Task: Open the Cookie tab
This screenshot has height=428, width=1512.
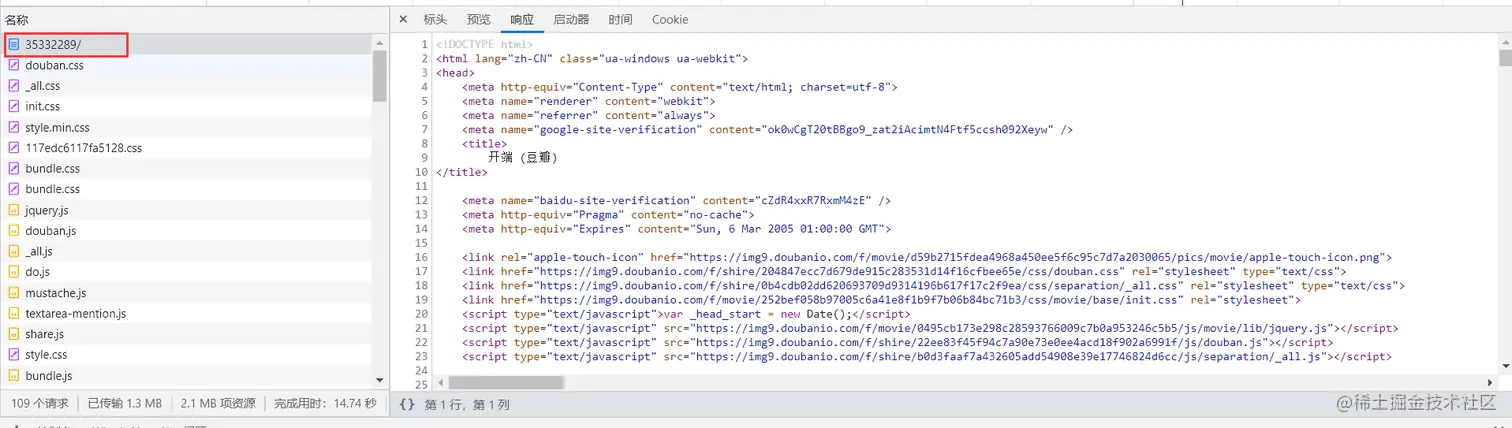Action: tap(670, 20)
